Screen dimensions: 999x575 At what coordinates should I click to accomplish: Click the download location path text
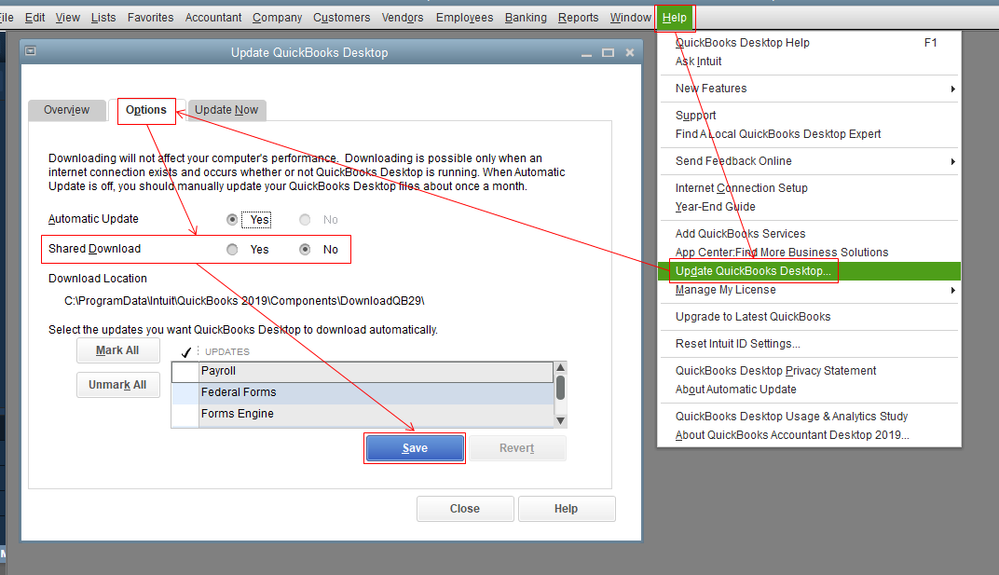[244, 301]
